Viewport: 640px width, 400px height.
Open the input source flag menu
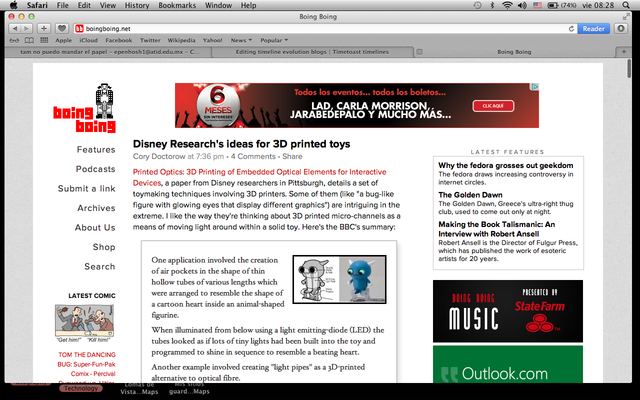click(537, 5)
